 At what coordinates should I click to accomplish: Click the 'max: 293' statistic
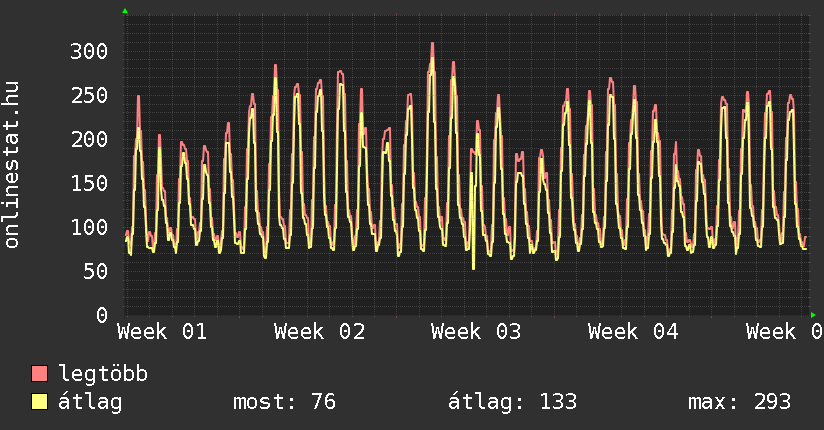739,402
